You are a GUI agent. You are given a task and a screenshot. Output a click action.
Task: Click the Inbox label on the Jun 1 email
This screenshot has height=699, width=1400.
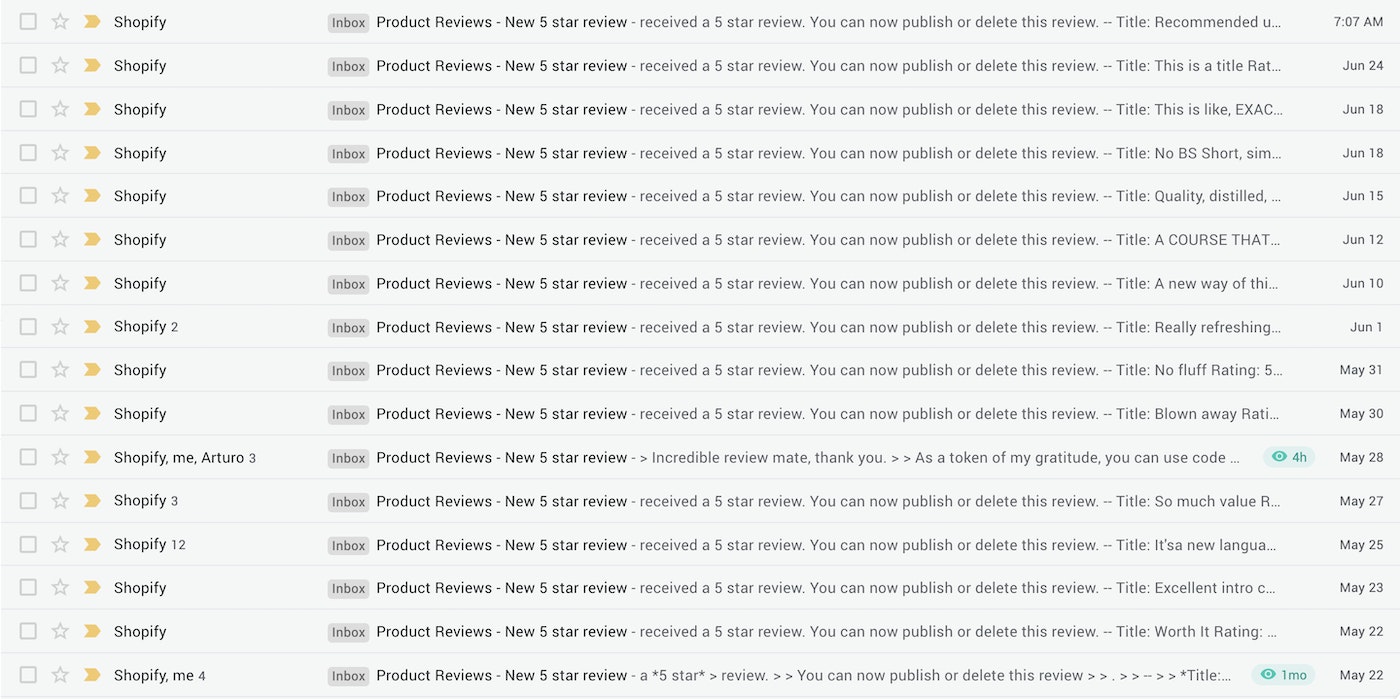348,327
